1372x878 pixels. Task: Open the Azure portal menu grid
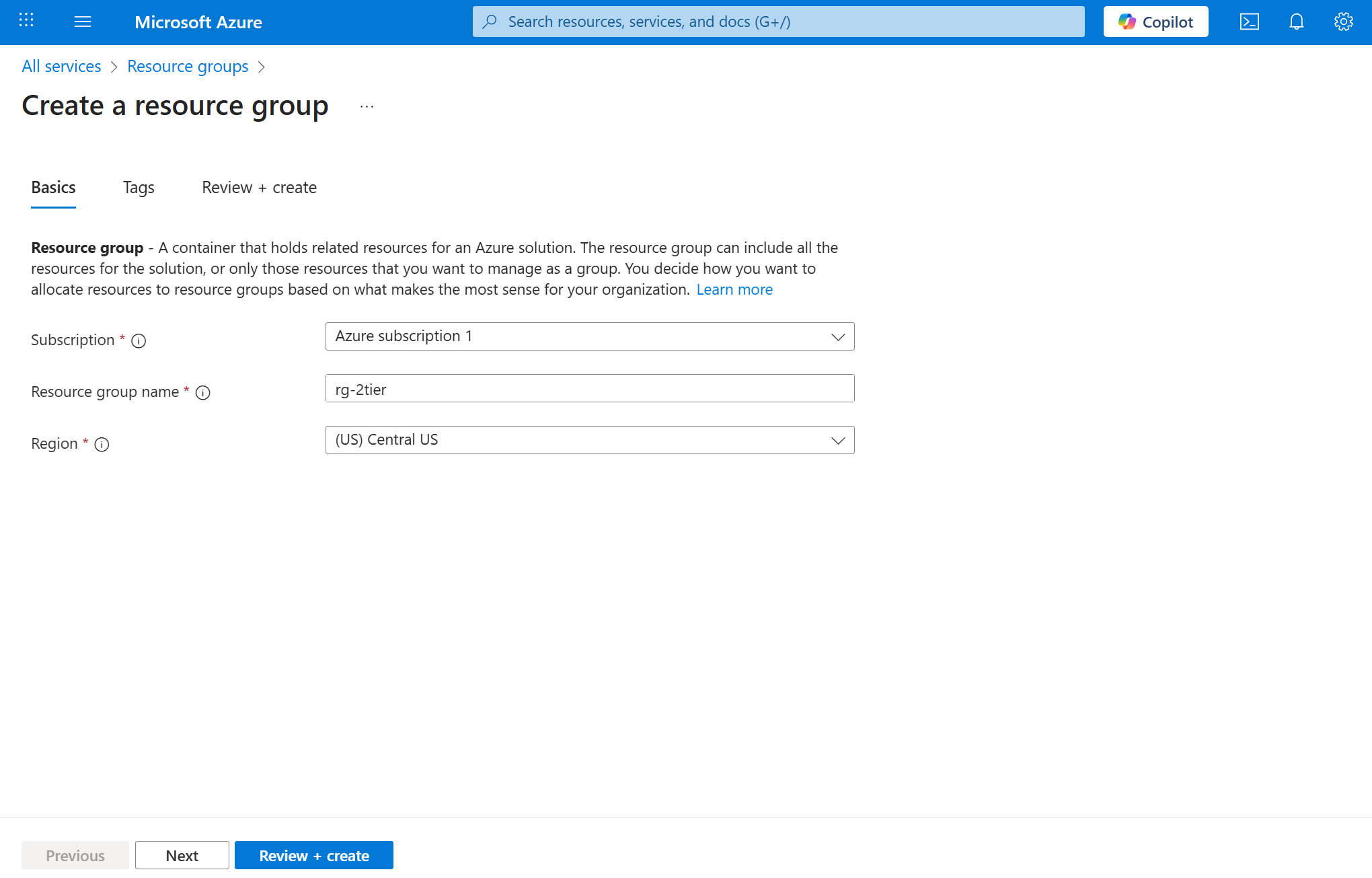tap(26, 21)
